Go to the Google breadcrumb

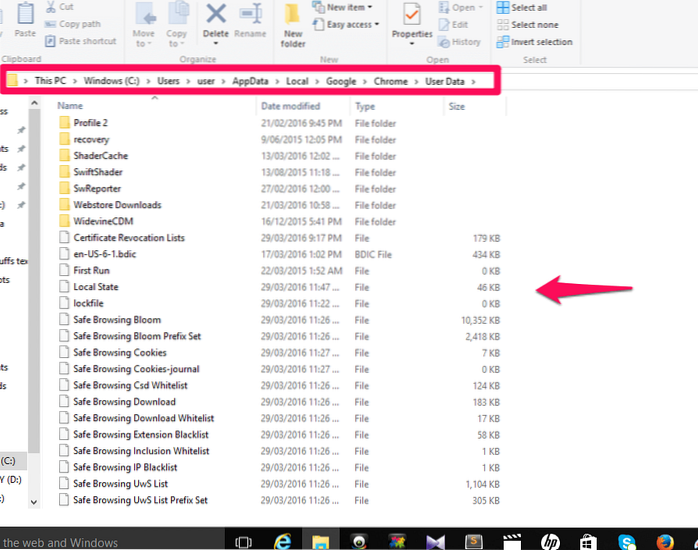341,81
